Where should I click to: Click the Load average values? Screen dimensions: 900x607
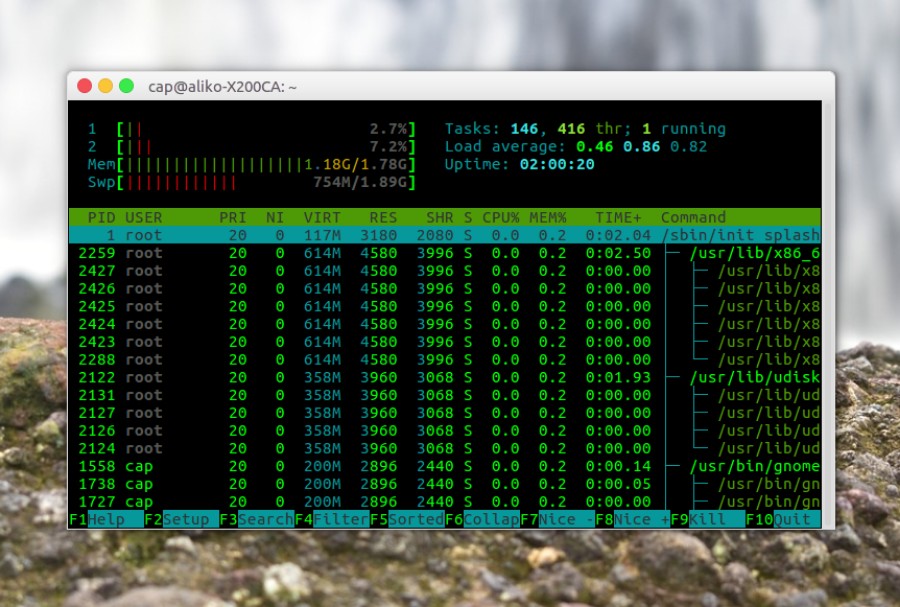coord(642,146)
